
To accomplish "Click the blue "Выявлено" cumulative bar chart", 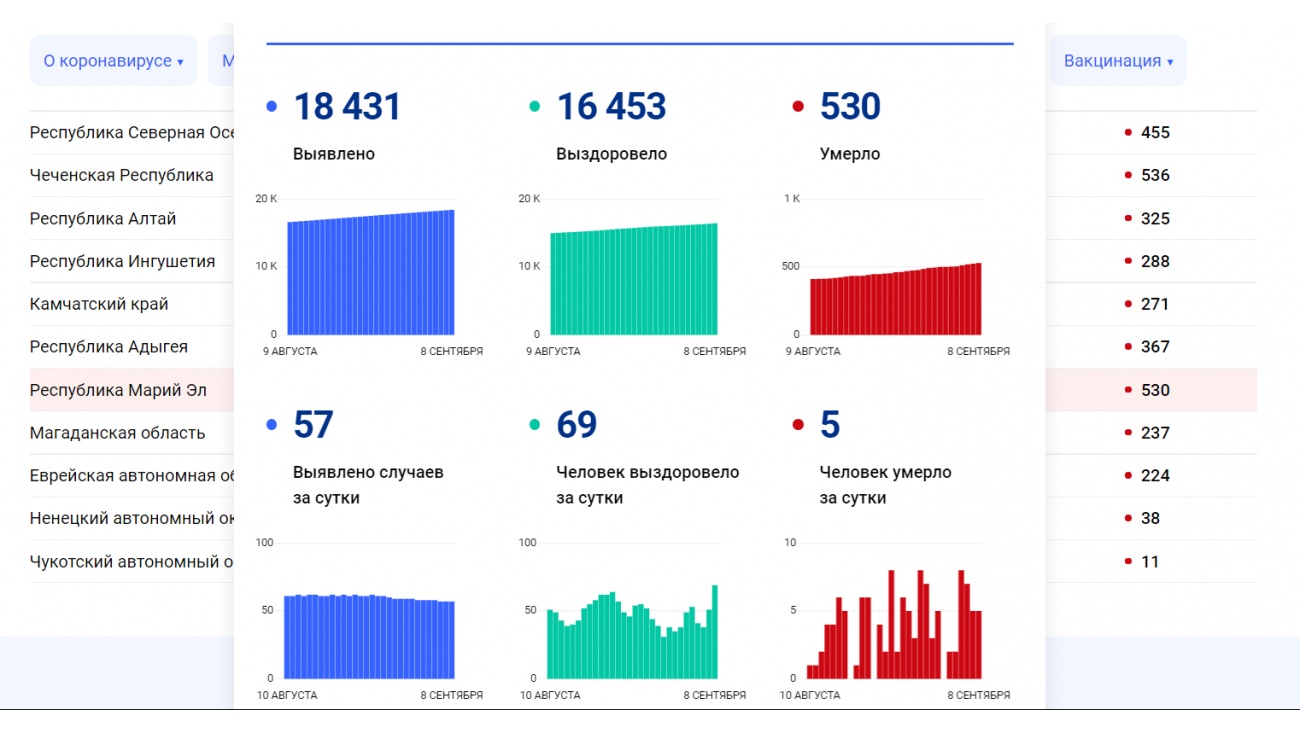I will [371, 275].
